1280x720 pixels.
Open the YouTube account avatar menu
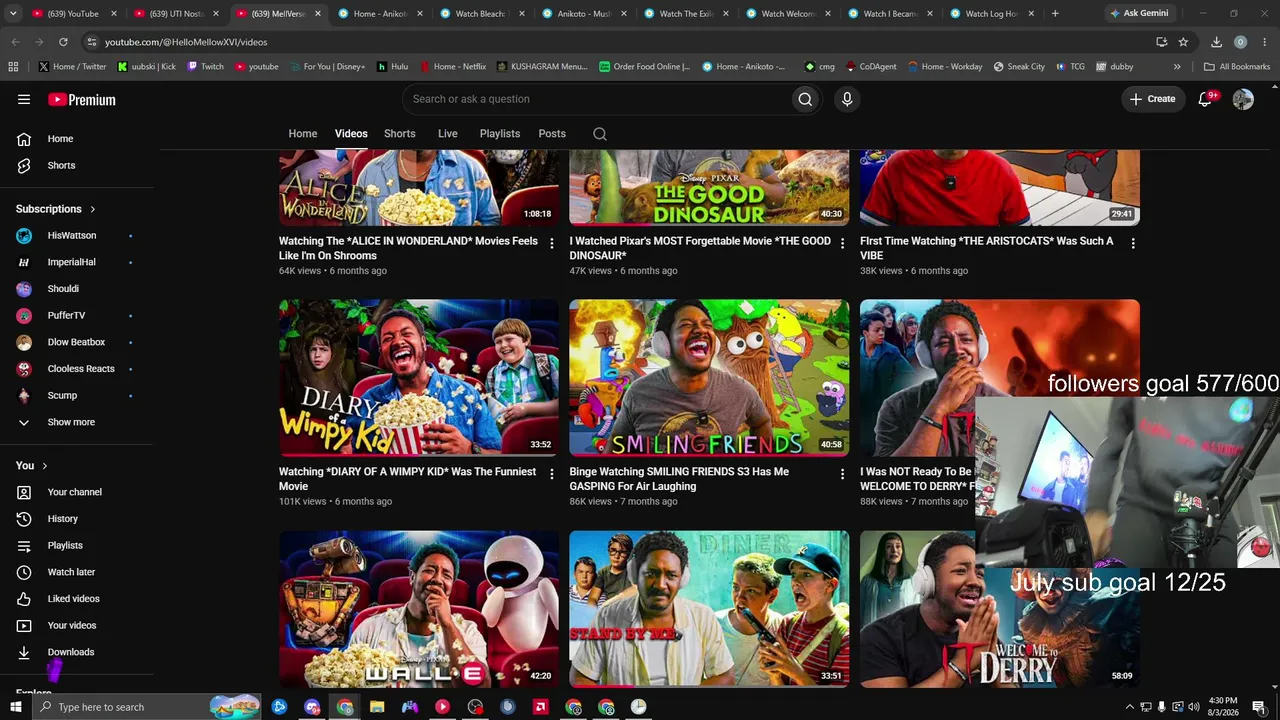coord(1243,99)
